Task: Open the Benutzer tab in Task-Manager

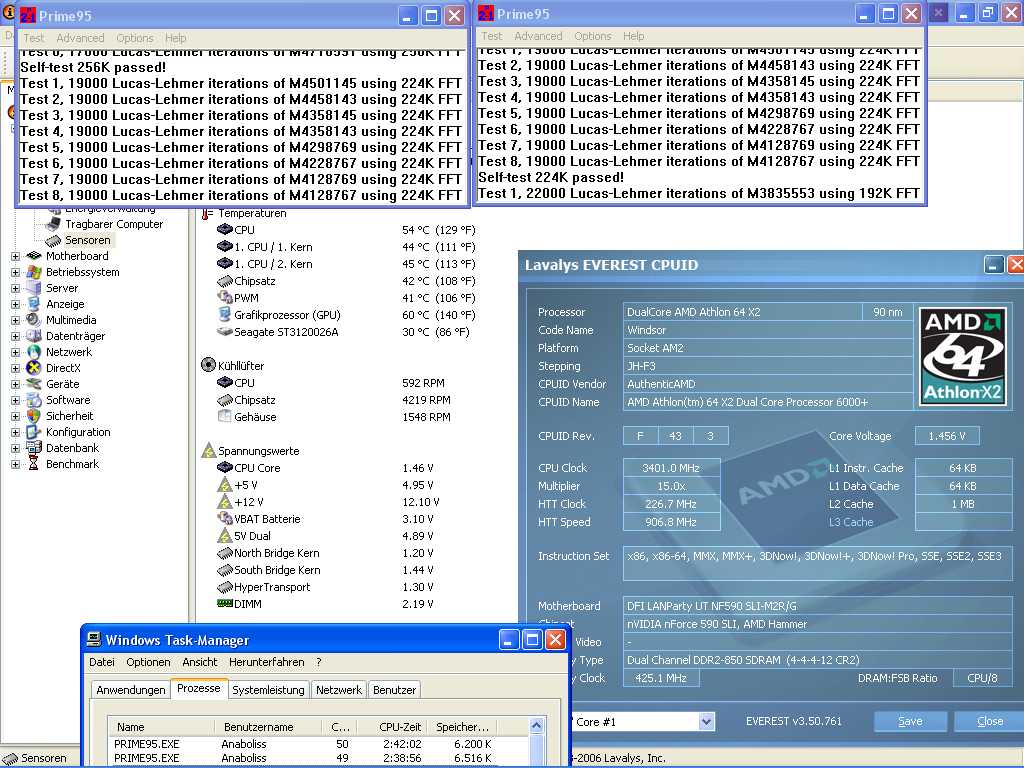Action: tap(394, 690)
